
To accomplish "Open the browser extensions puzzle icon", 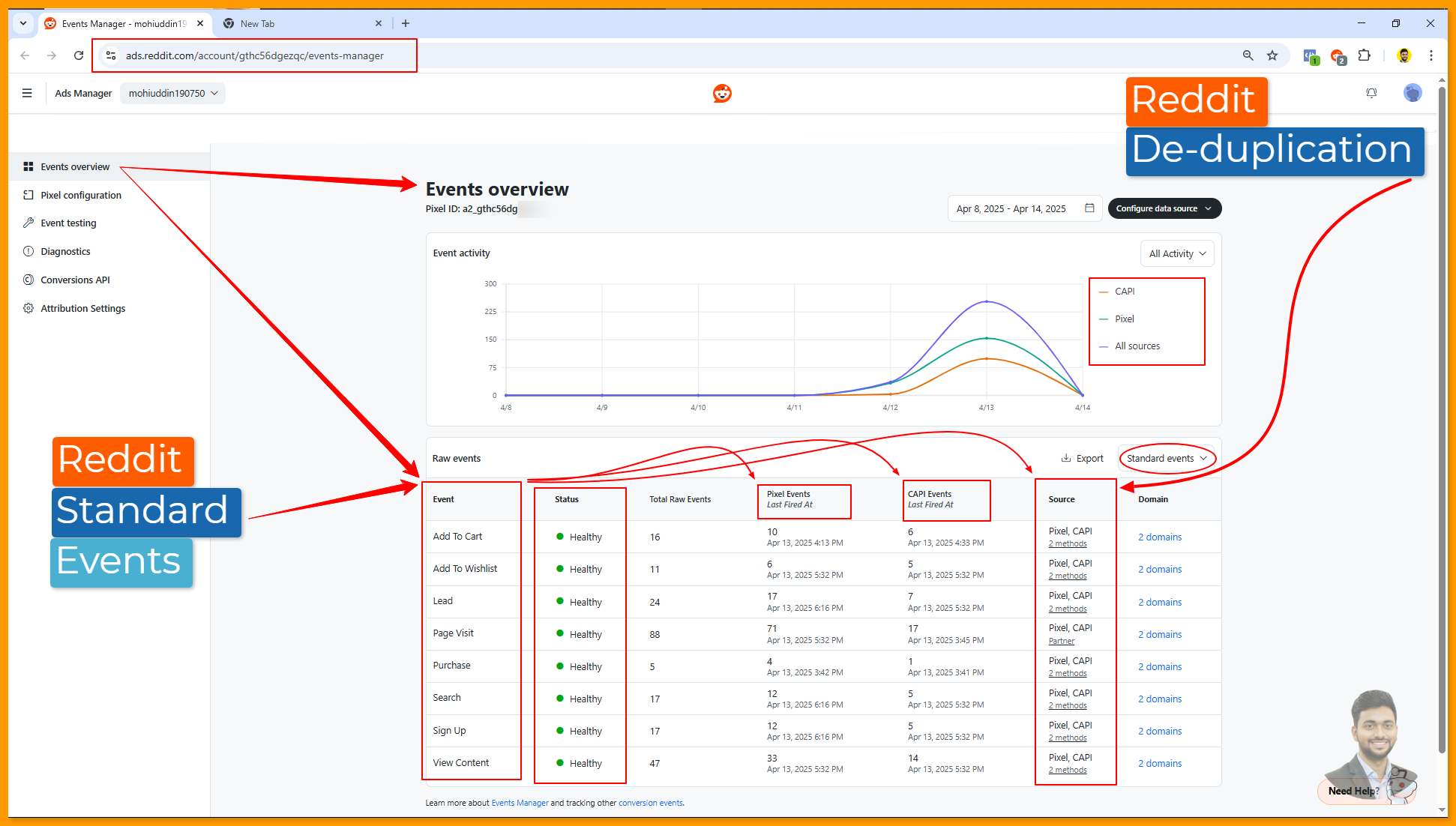I will point(1365,55).
